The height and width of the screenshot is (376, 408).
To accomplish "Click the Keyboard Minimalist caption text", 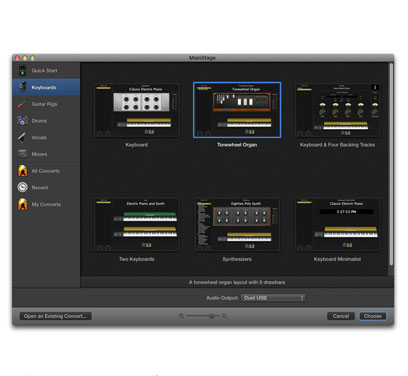I will 337,259.
